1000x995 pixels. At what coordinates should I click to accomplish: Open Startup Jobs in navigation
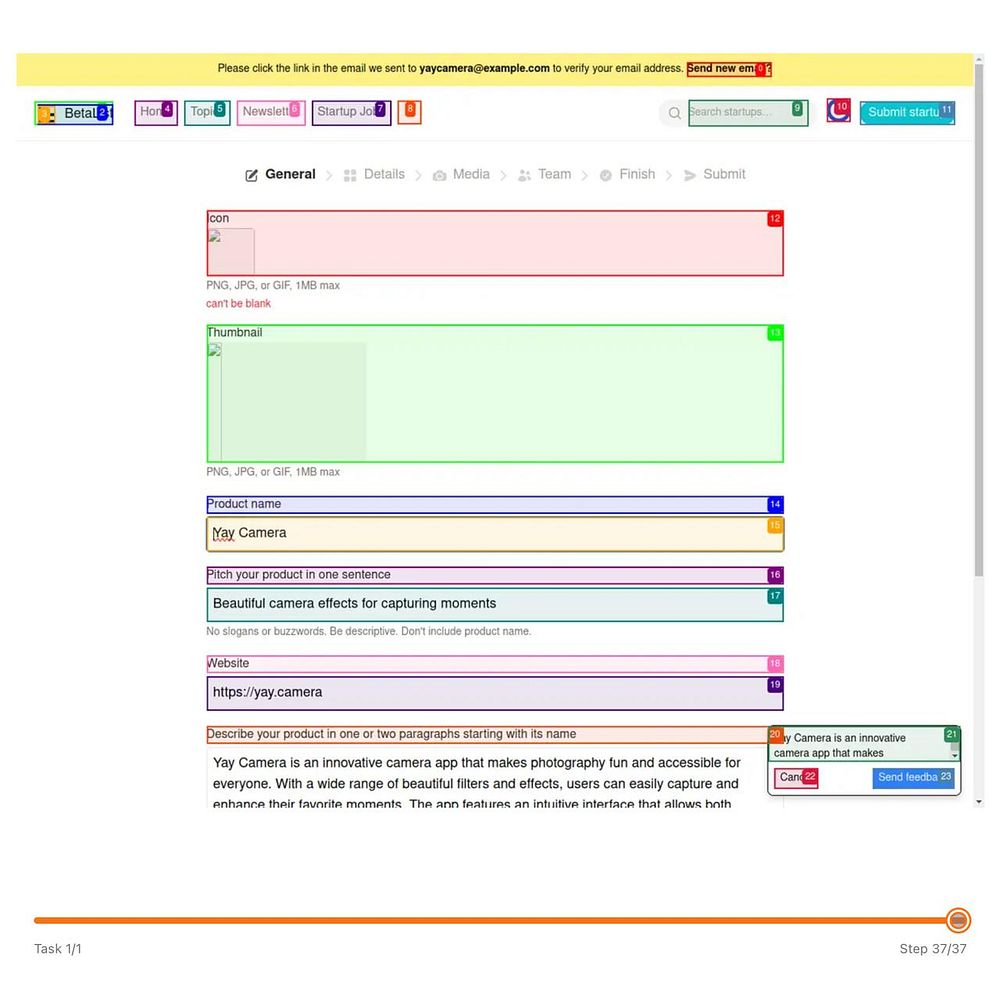tap(351, 113)
